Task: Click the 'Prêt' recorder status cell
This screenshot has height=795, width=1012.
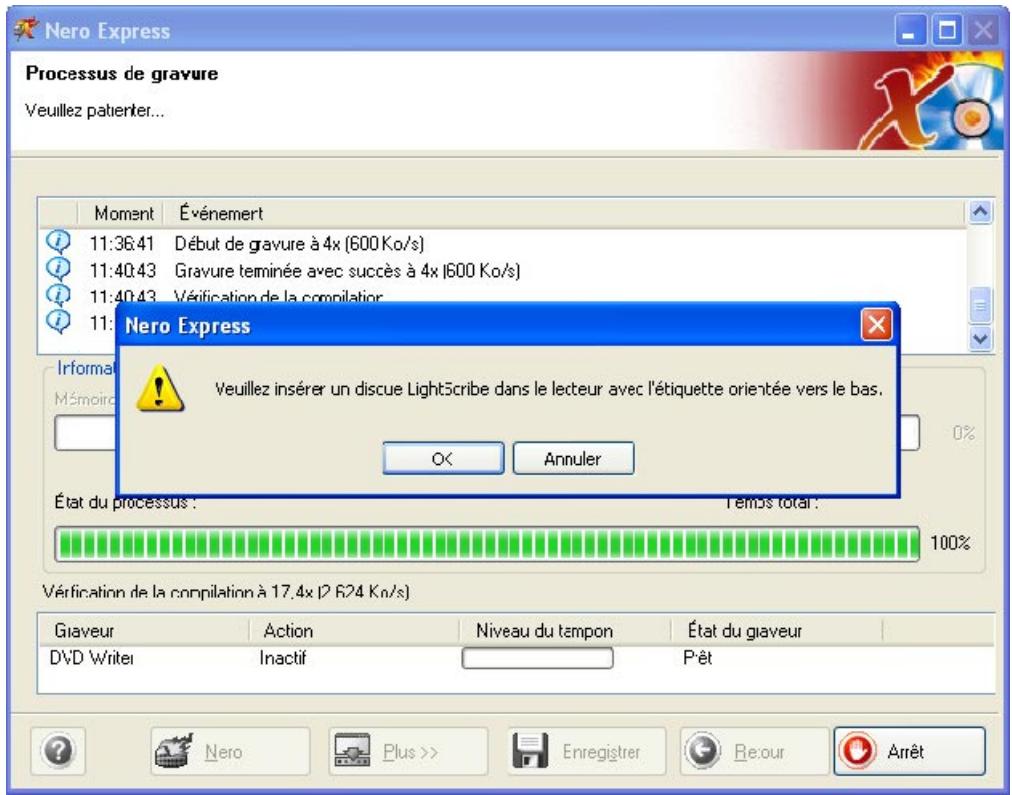Action: point(698,658)
